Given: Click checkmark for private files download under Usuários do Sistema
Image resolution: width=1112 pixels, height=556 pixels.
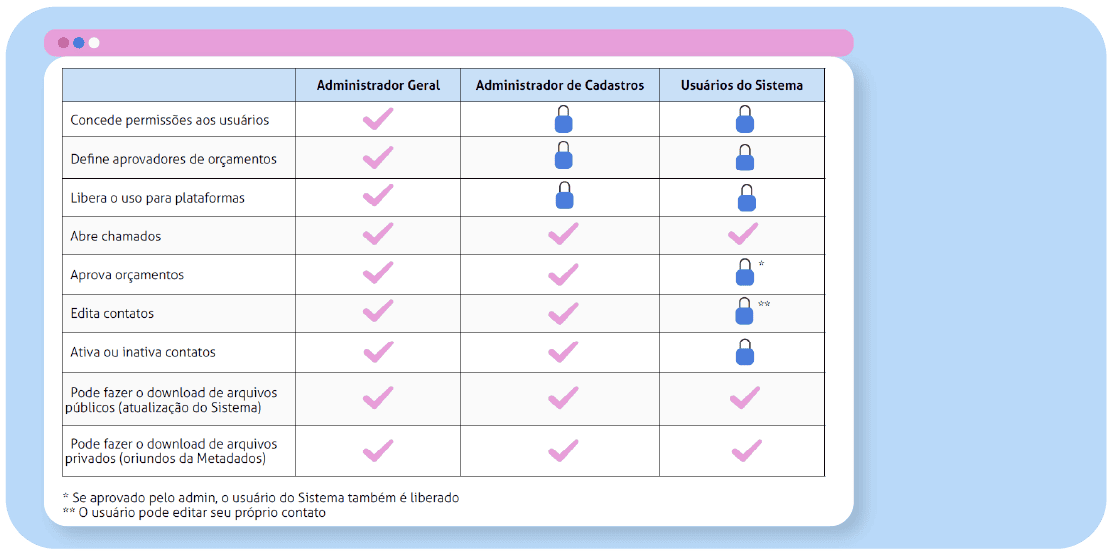Looking at the screenshot, I should [x=746, y=451].
